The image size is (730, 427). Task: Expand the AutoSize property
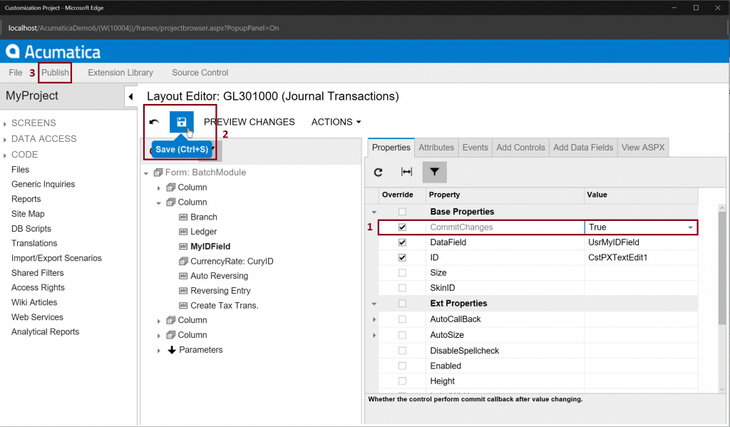tap(374, 335)
